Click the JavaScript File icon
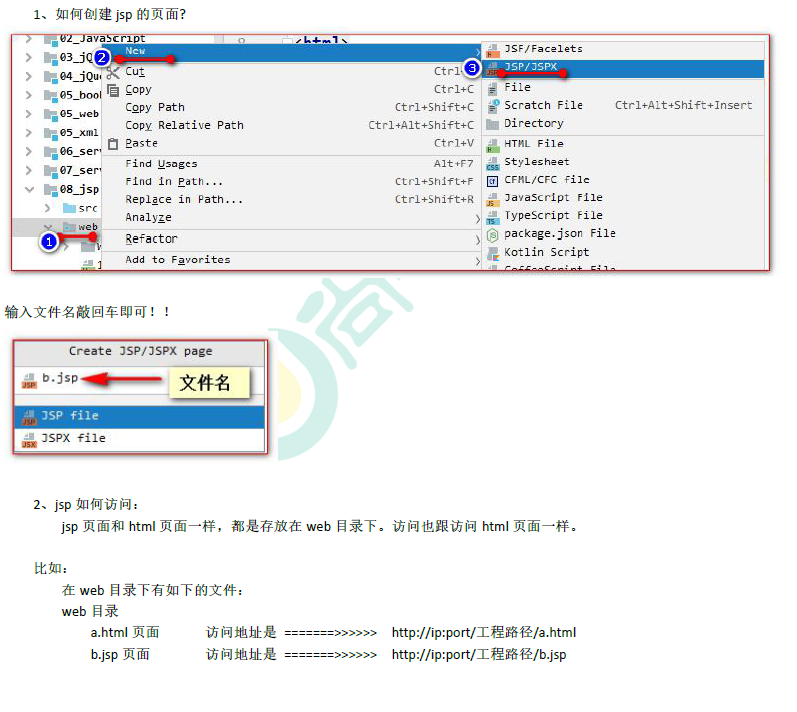Screen dimensions: 797x712 [x=492, y=198]
